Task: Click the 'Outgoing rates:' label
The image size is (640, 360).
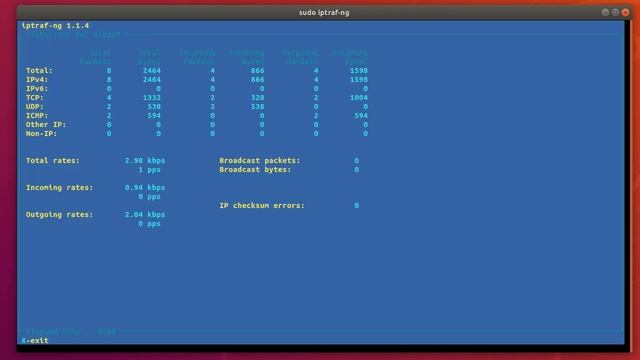Action: [60, 215]
